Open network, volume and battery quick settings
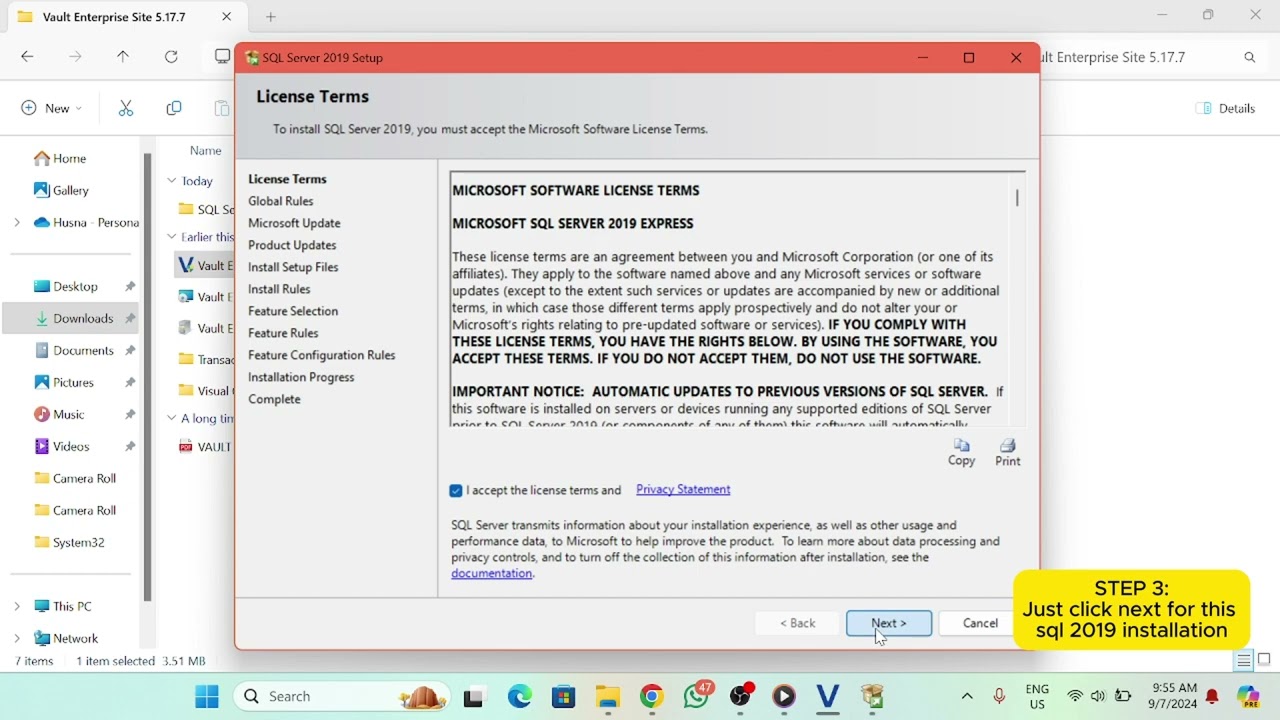1280x720 pixels. click(1098, 696)
